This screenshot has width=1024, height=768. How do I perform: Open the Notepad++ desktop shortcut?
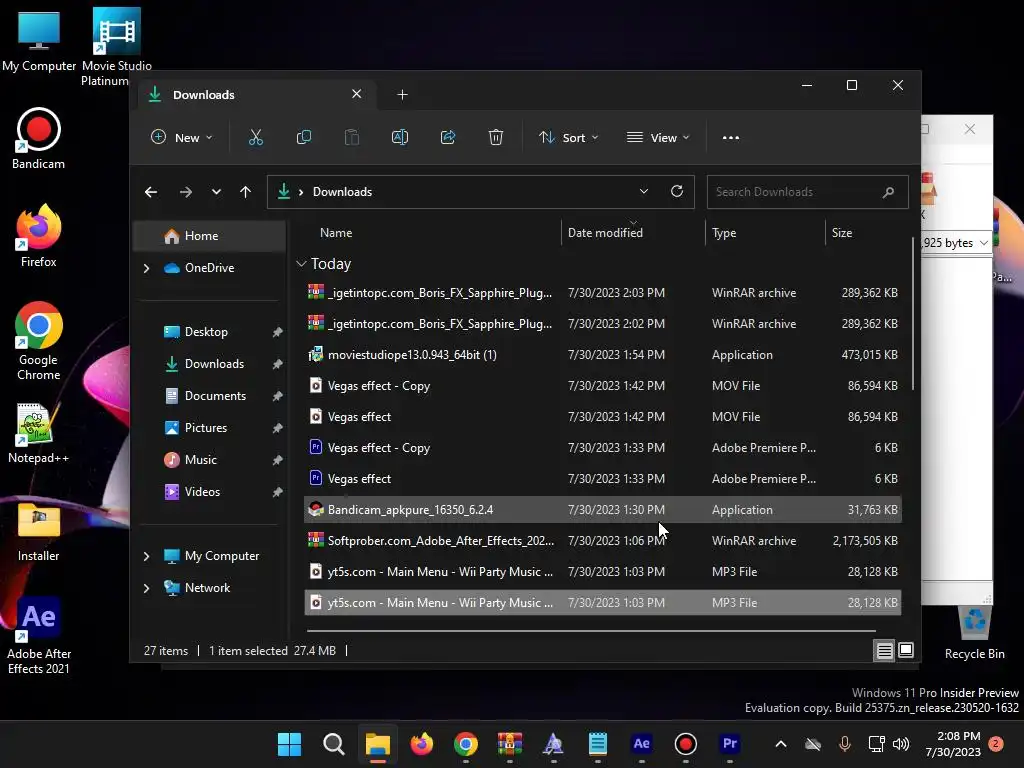tap(39, 433)
